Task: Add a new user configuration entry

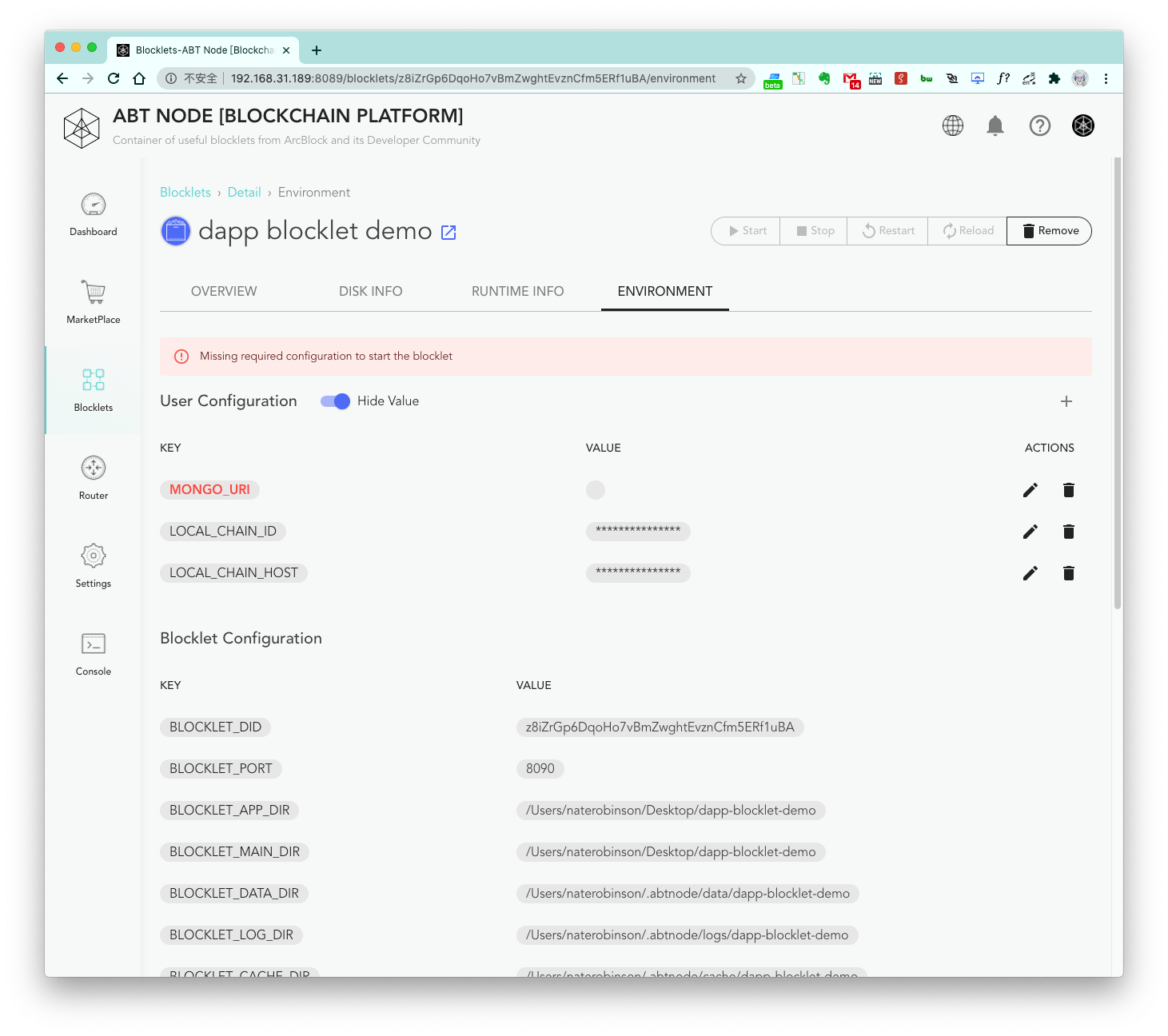Action: pyautogui.click(x=1066, y=401)
